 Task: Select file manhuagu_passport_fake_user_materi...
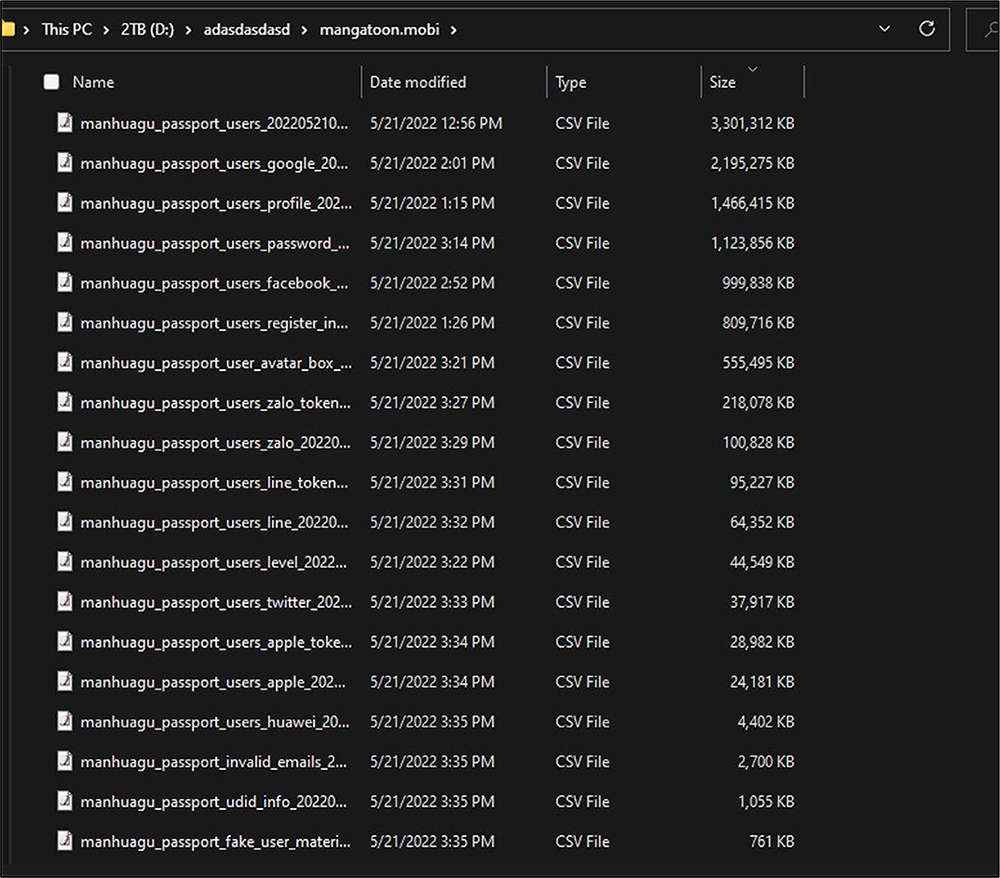216,842
